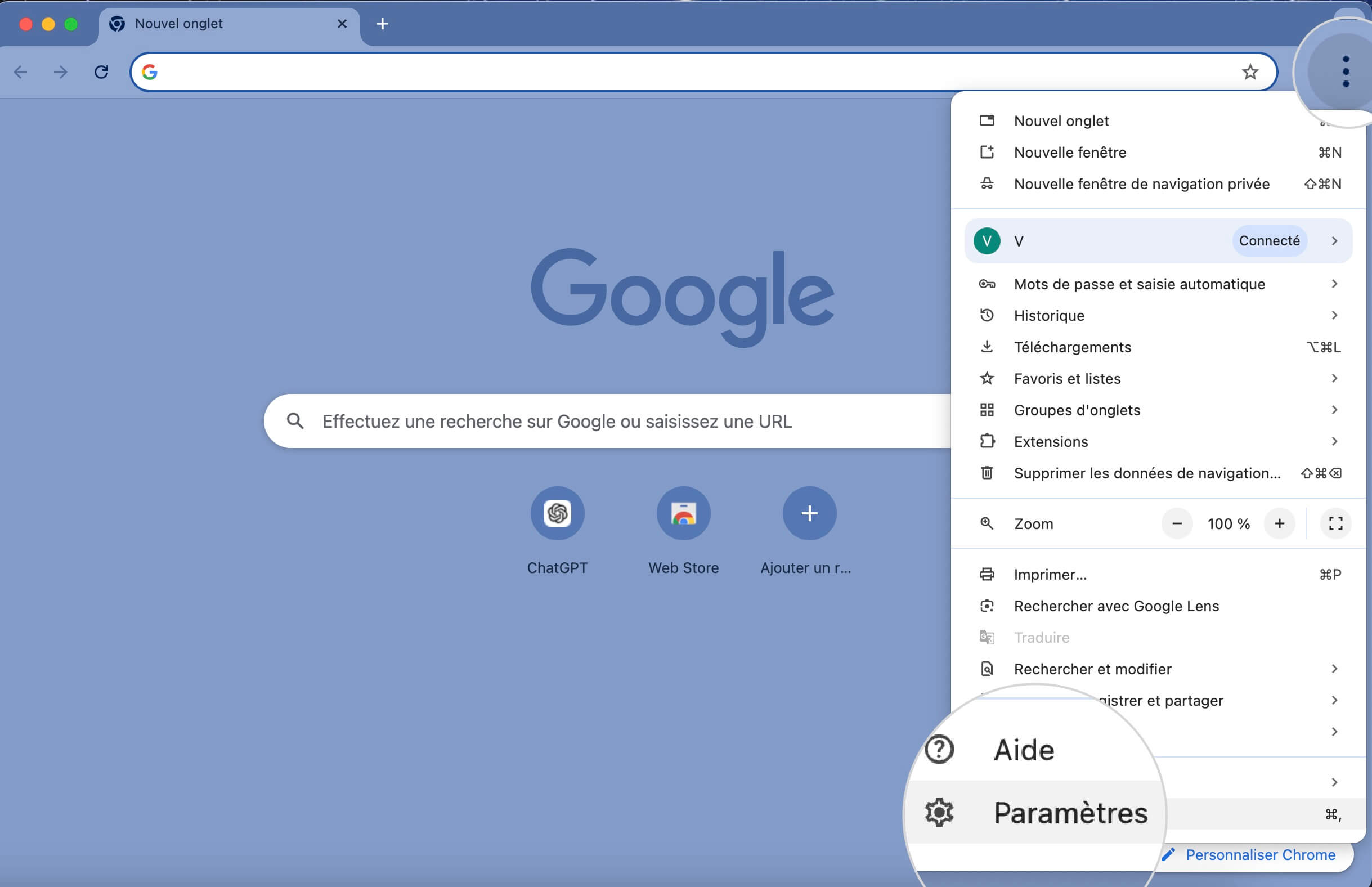The image size is (1372, 887).
Task: Click the Google icon in address bar
Action: point(150,72)
